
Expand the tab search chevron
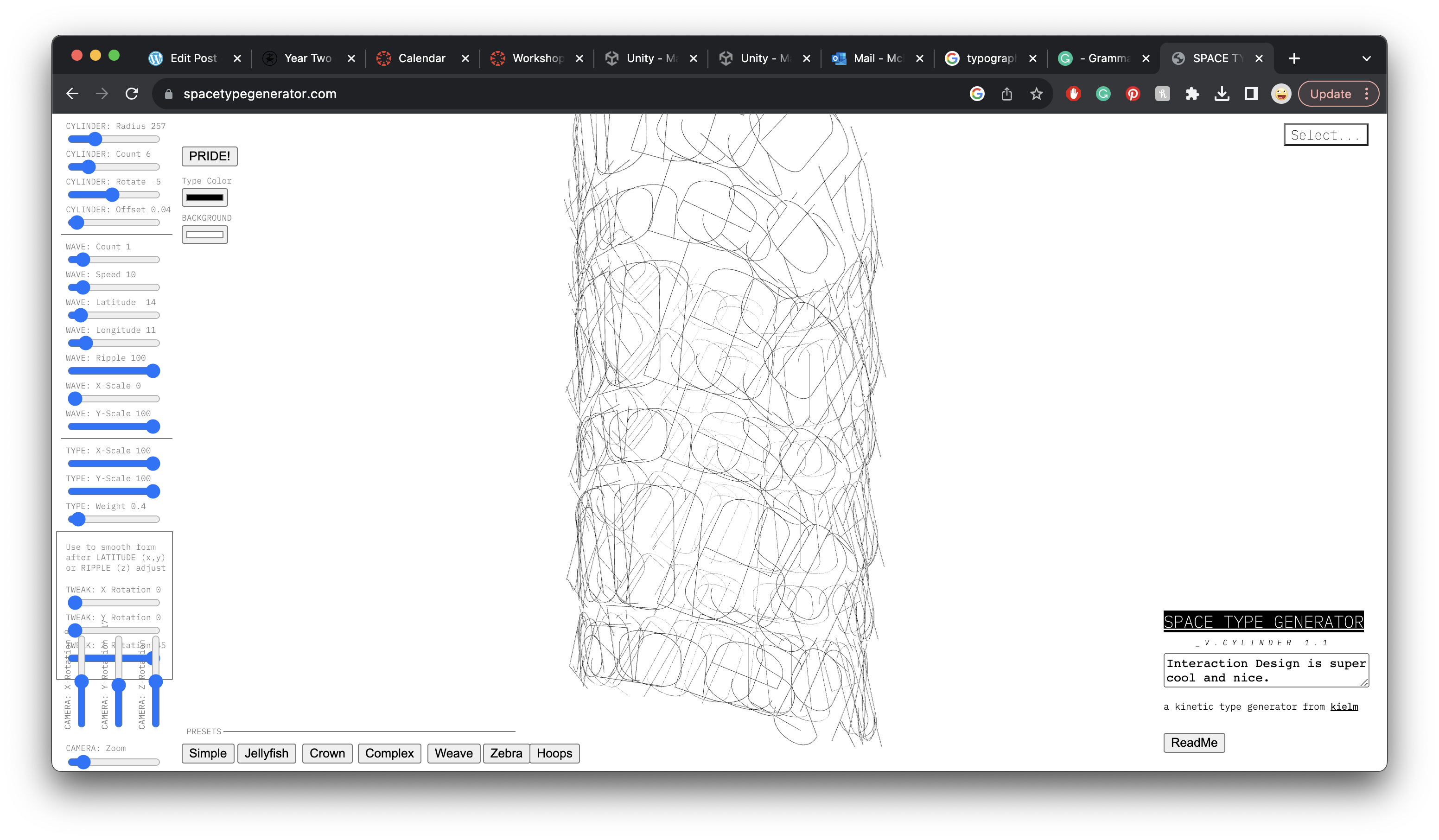[1367, 58]
